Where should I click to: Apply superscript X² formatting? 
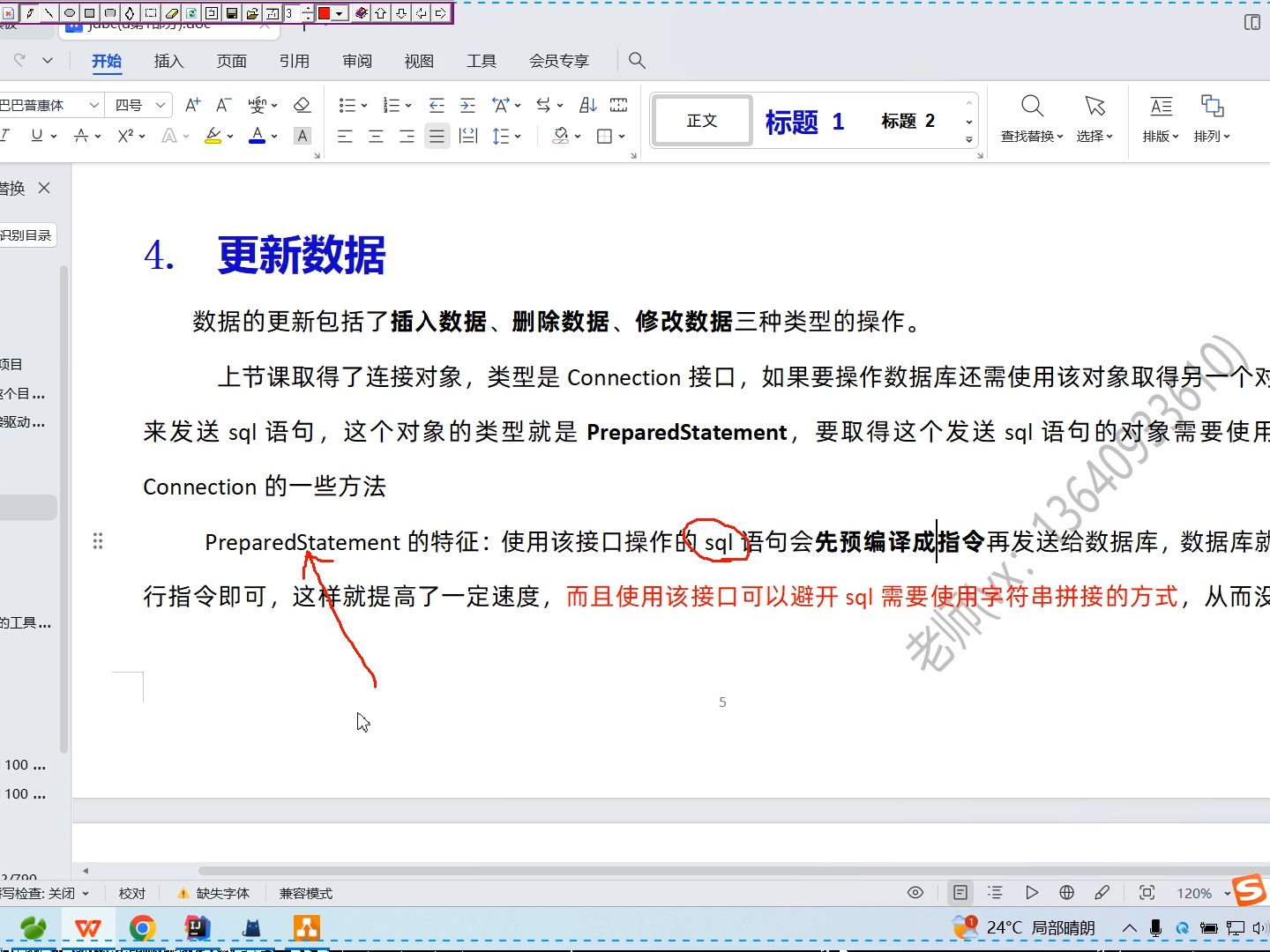124,135
